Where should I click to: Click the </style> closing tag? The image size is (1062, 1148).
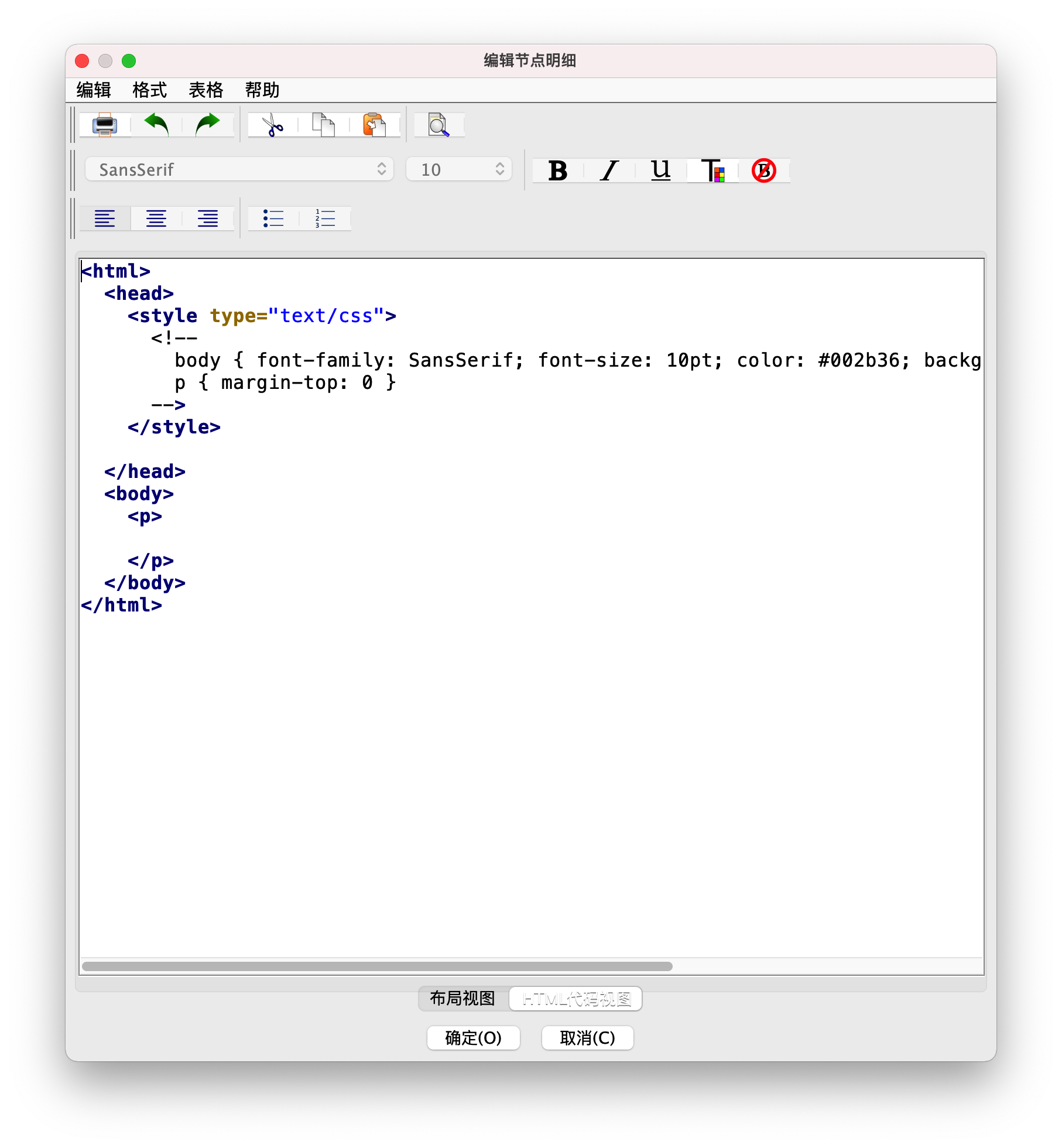[x=174, y=427]
